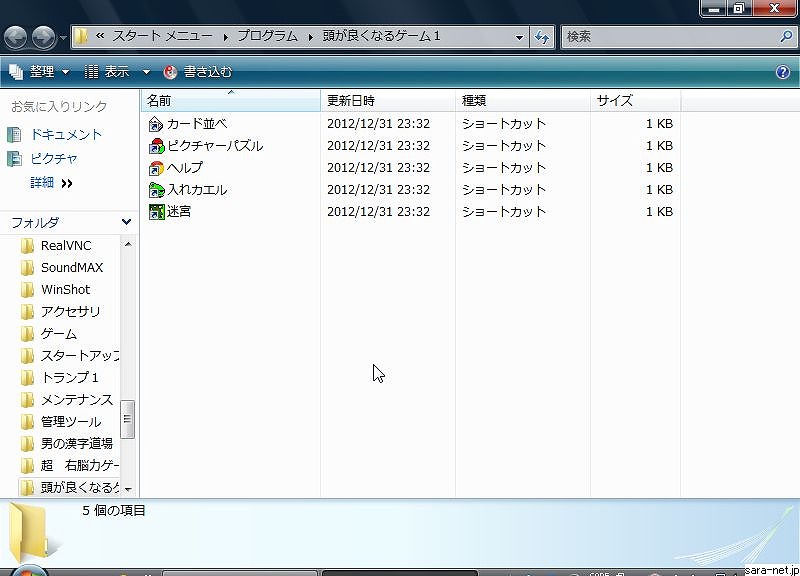
Task: Click the 書き込む burn button
Action: pos(198,72)
